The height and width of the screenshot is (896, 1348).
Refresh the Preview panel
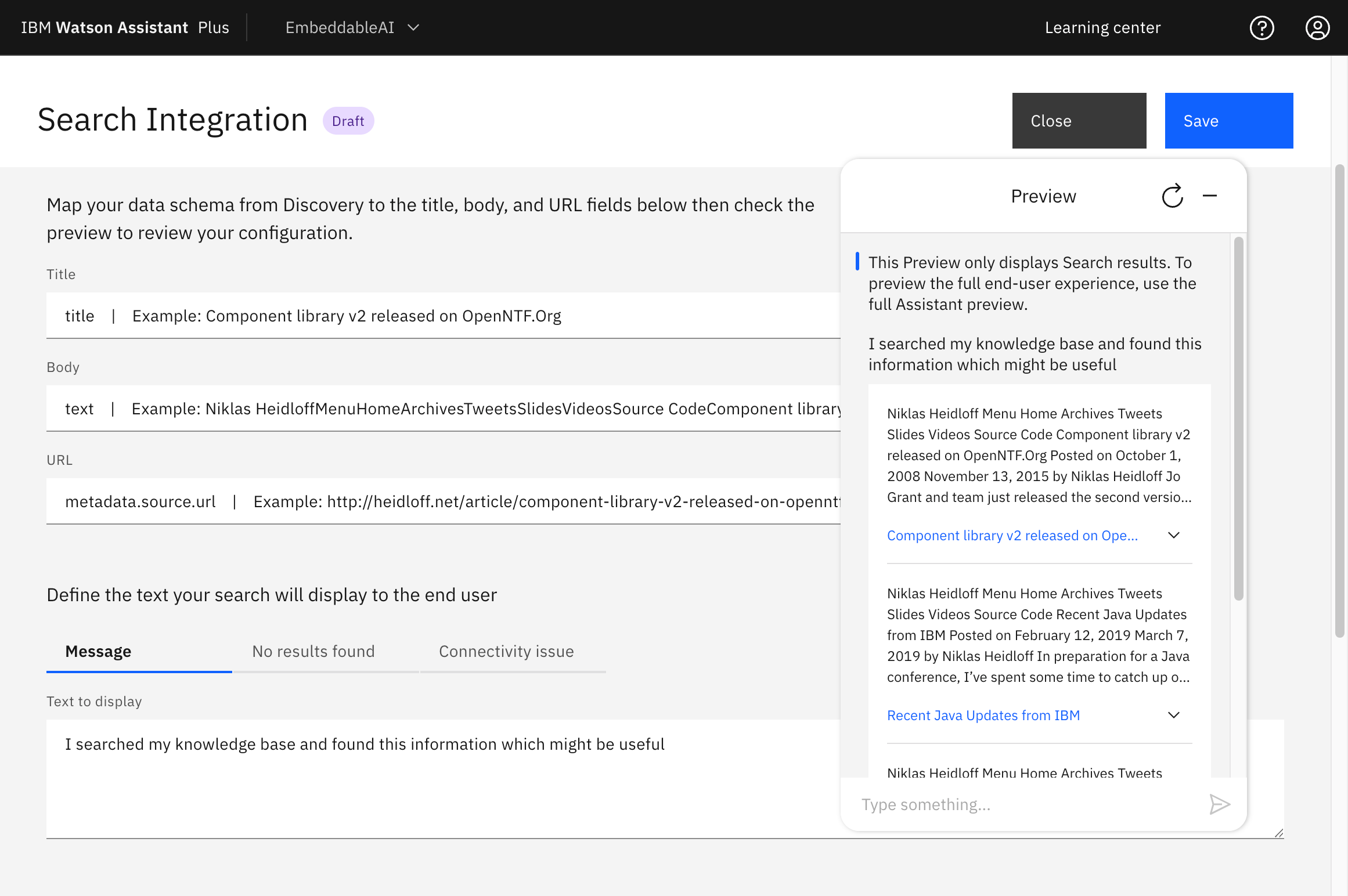[x=1172, y=196]
